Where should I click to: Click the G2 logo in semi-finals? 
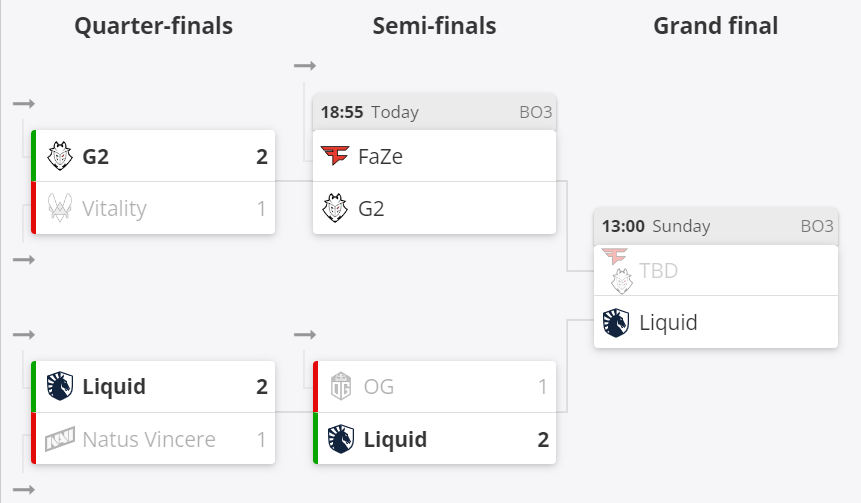coord(334,208)
